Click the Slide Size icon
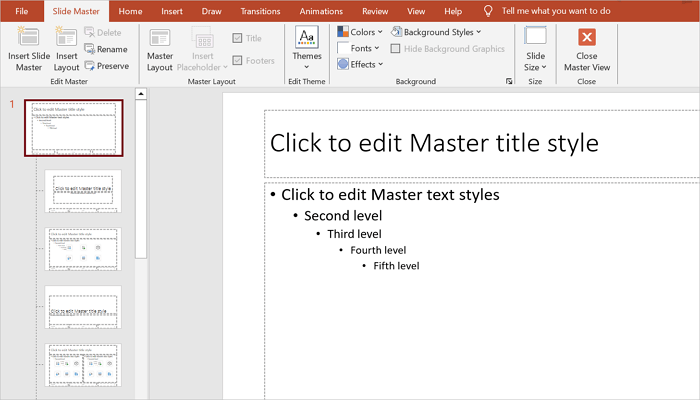The width and height of the screenshot is (700, 400). [x=535, y=36]
